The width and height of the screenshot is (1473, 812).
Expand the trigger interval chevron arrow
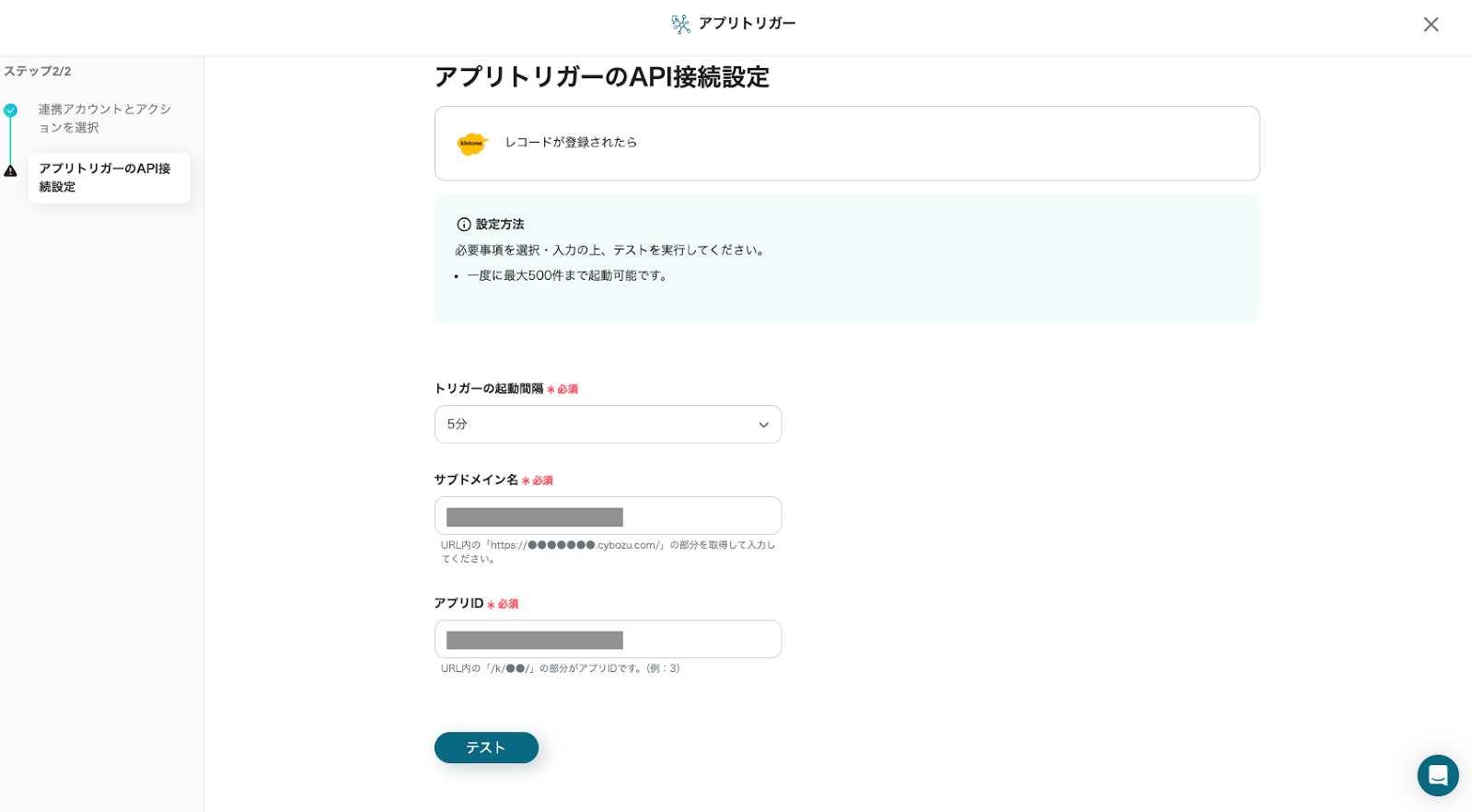(763, 425)
